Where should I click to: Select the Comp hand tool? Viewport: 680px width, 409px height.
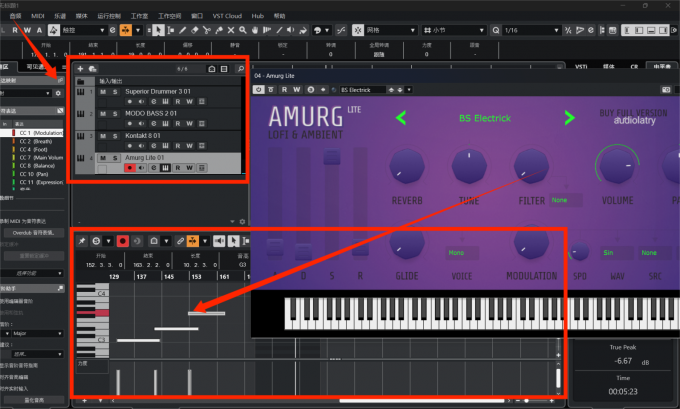click(x=255, y=30)
